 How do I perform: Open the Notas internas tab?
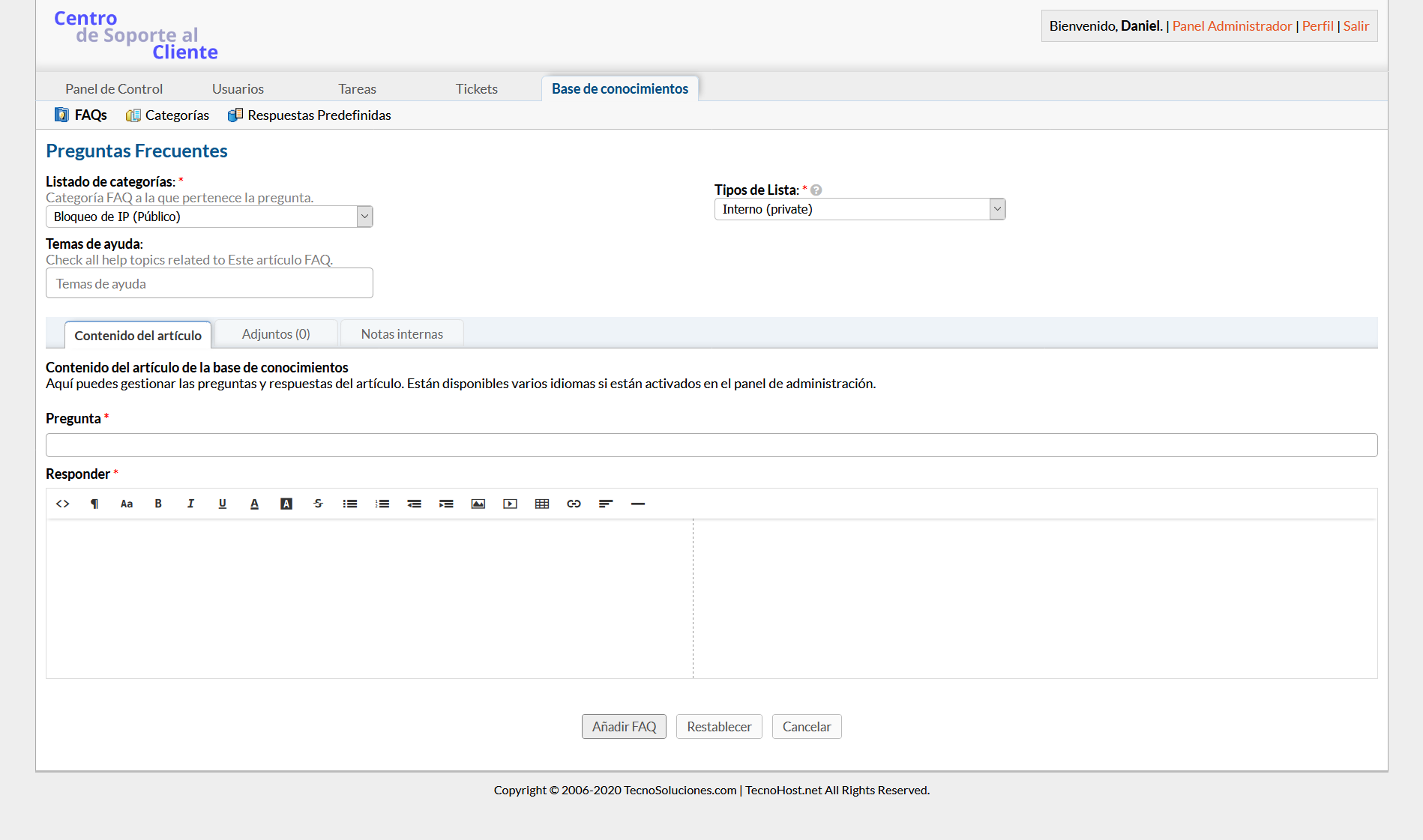tap(402, 334)
